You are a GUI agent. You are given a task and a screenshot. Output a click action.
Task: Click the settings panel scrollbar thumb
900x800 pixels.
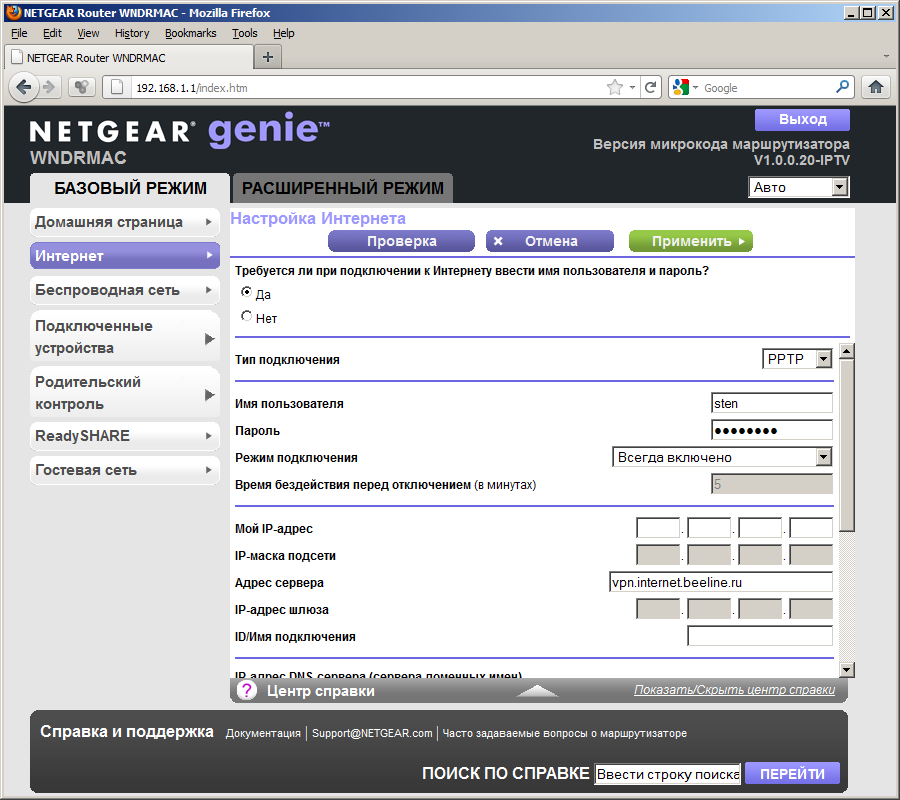pyautogui.click(x=847, y=445)
